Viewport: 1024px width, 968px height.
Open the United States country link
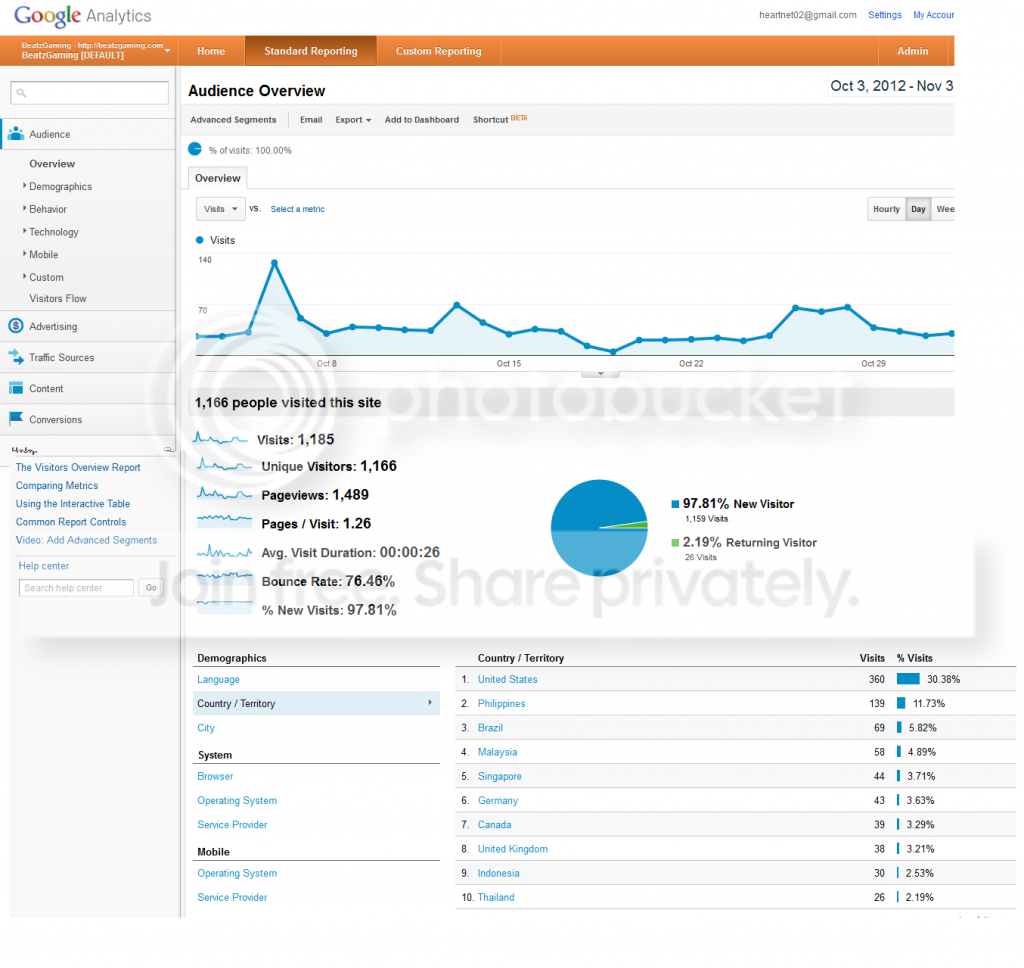(x=507, y=679)
